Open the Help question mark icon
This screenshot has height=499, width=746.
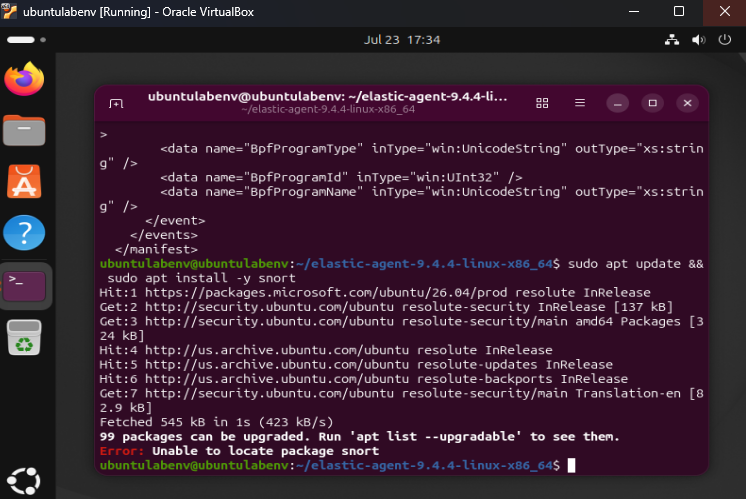24,233
